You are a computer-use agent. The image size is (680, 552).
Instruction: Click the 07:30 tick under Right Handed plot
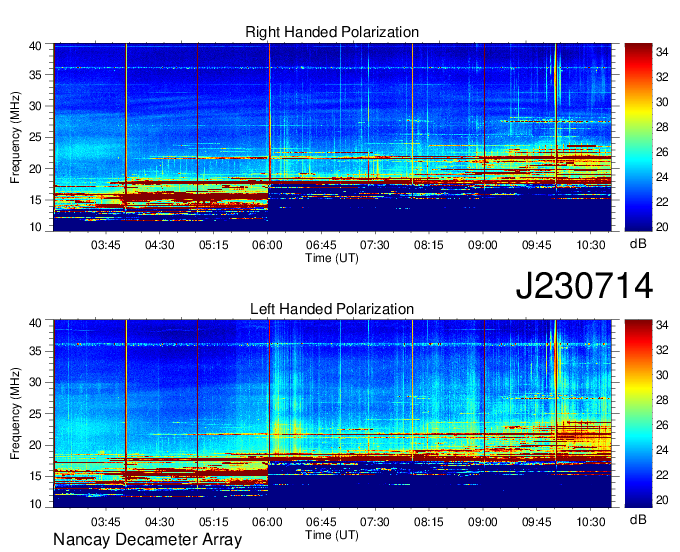click(x=375, y=245)
